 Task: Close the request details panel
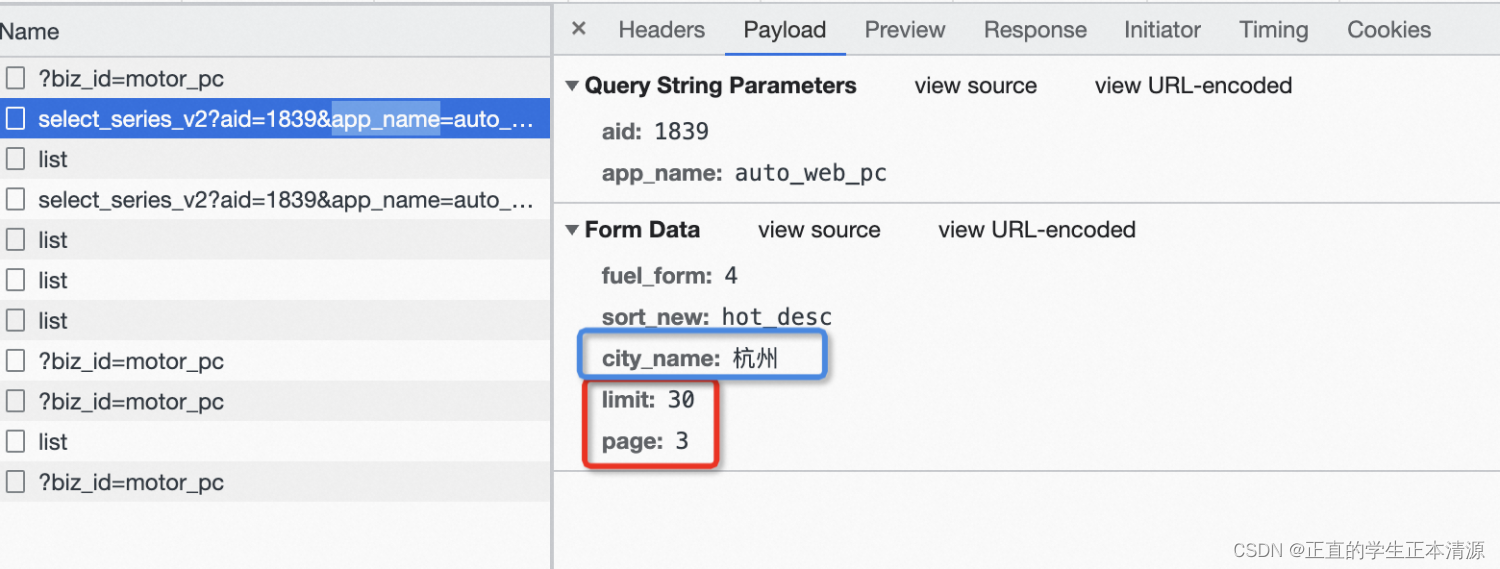pos(578,29)
